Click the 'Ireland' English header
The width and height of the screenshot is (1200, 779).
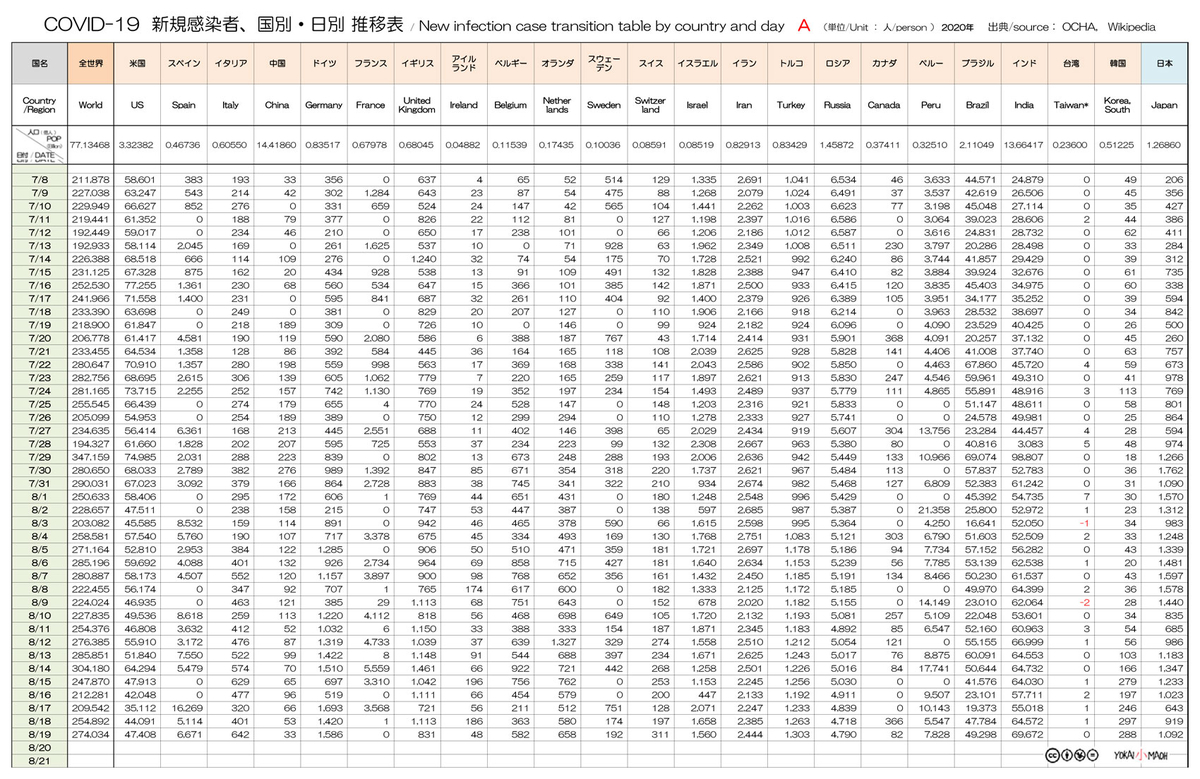tap(463, 105)
